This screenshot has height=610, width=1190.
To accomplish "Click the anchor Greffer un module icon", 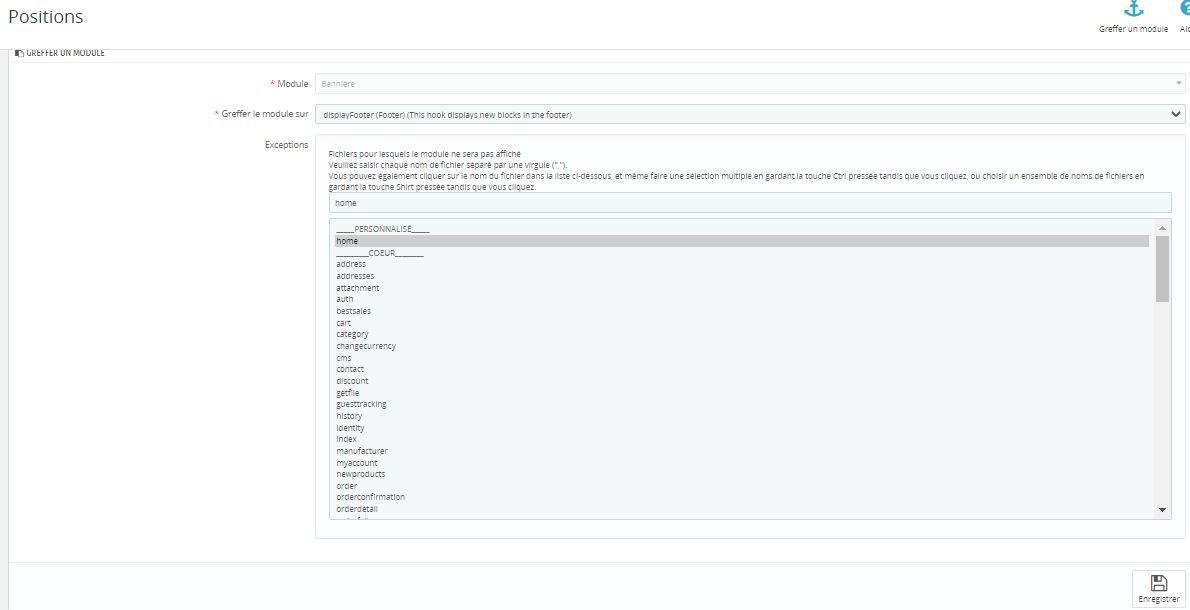I will [x=1133, y=9].
